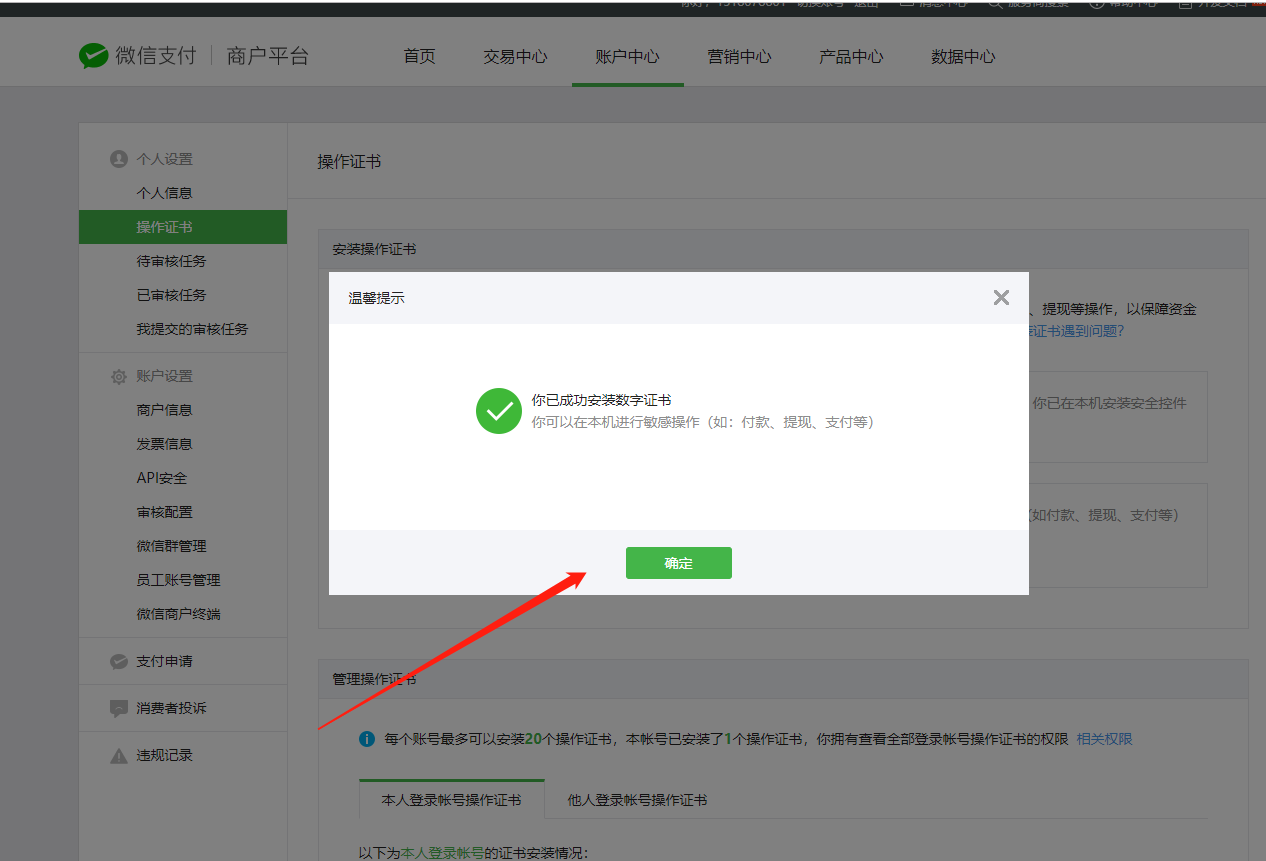
Task: Open the 相关权限 link
Action: (x=1104, y=739)
